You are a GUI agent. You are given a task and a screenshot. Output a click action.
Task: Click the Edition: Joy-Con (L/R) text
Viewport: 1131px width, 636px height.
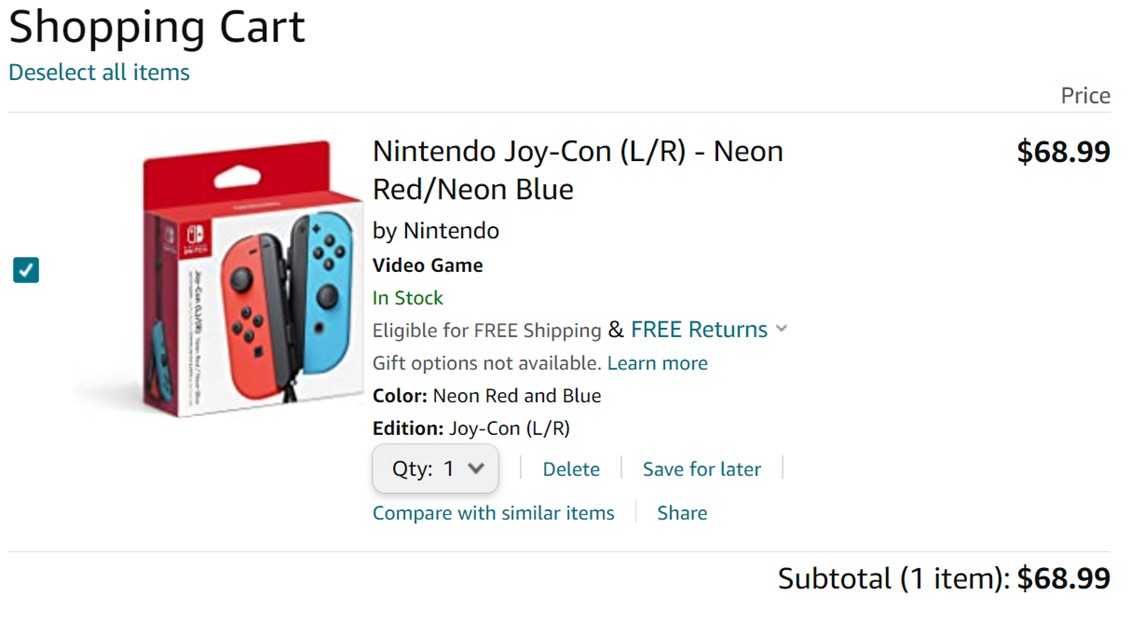click(x=471, y=429)
